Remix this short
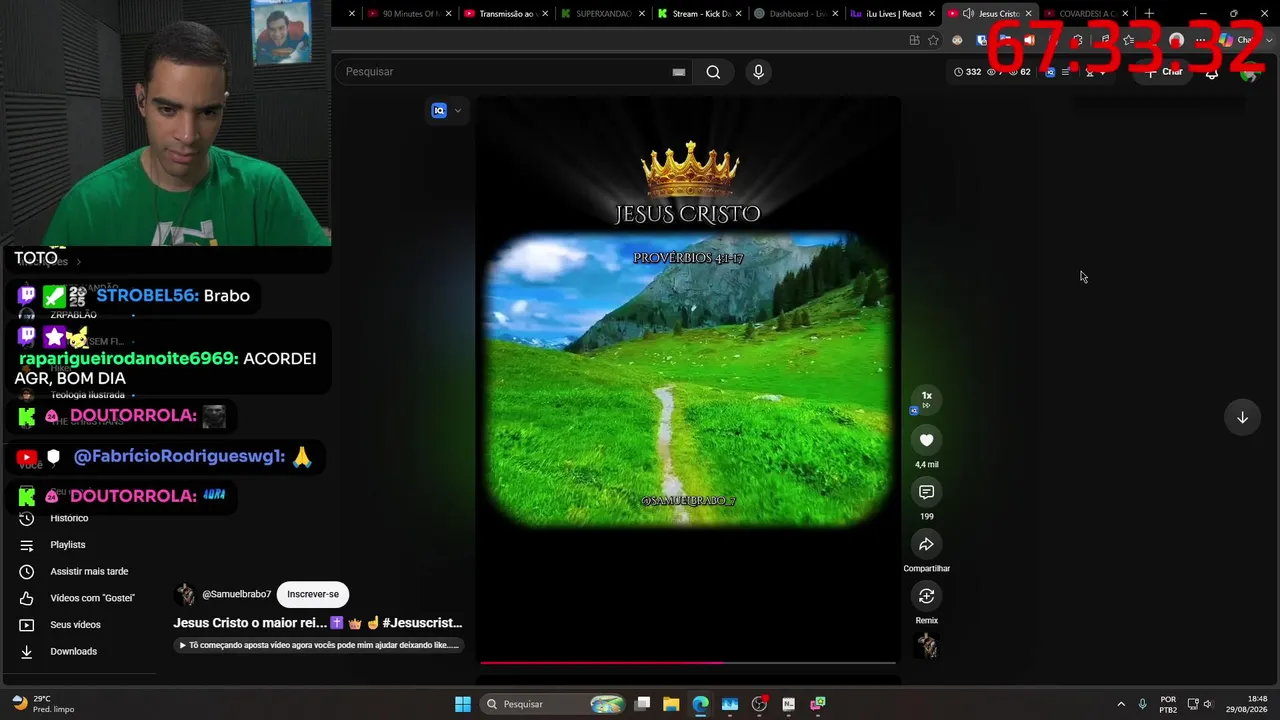The width and height of the screenshot is (1280, 720). (x=926, y=596)
